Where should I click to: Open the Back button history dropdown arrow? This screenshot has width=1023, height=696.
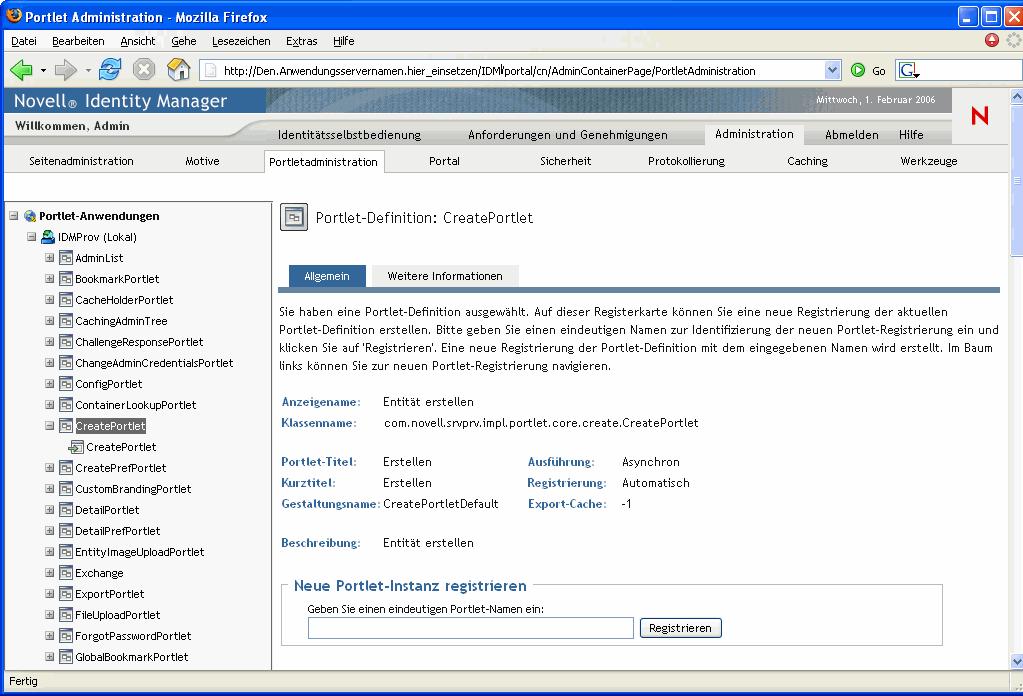[x=43, y=70]
